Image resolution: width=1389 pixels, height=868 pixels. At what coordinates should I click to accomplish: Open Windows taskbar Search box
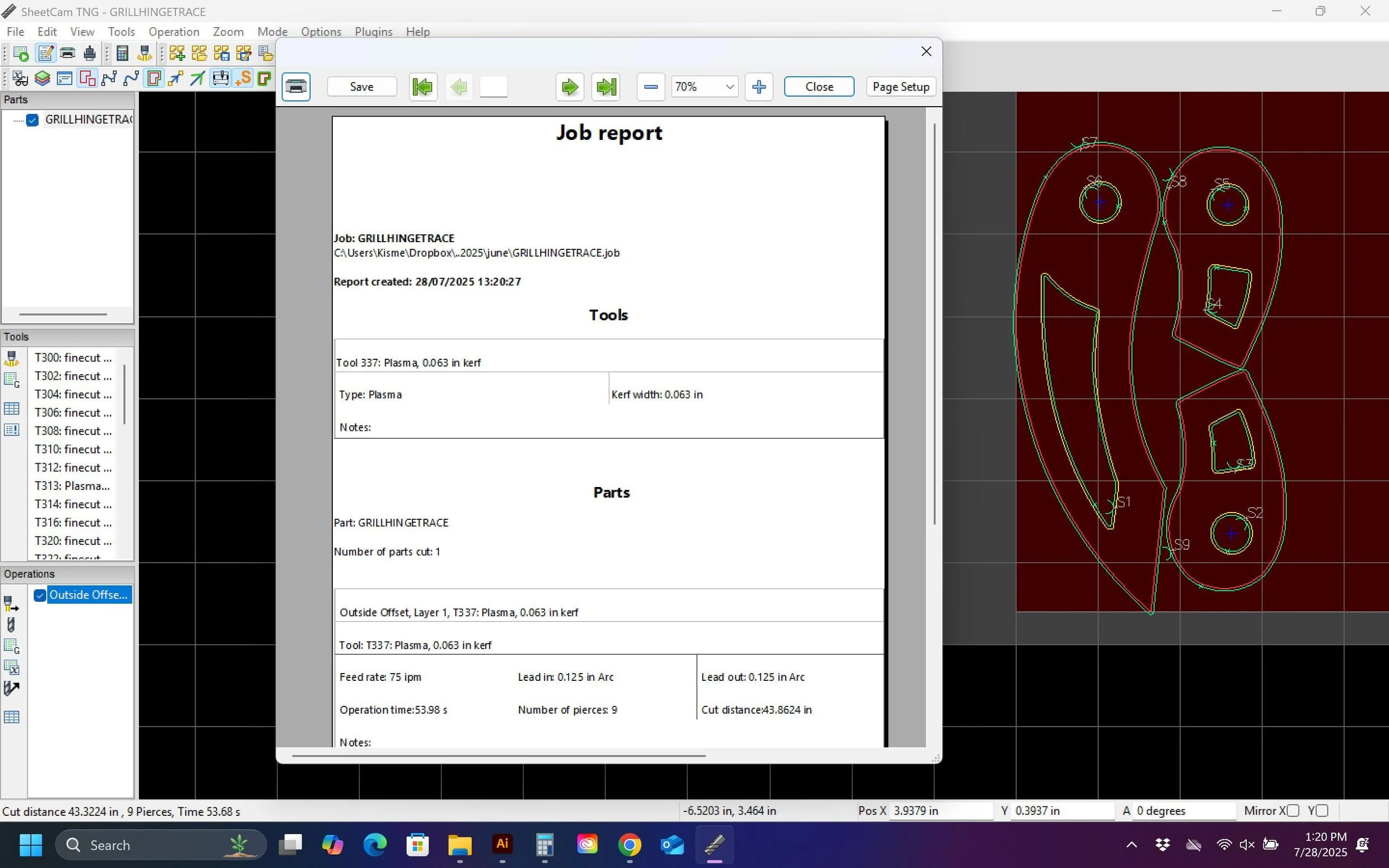pos(161,845)
